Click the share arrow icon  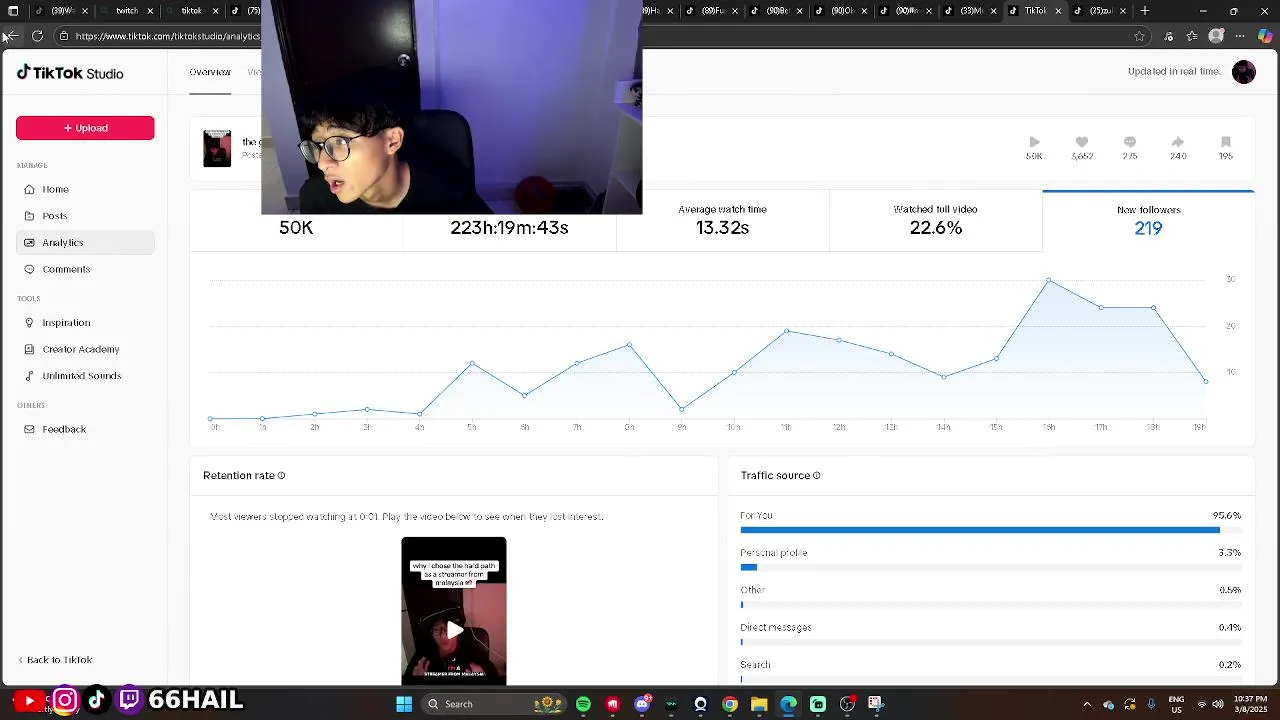1178,143
